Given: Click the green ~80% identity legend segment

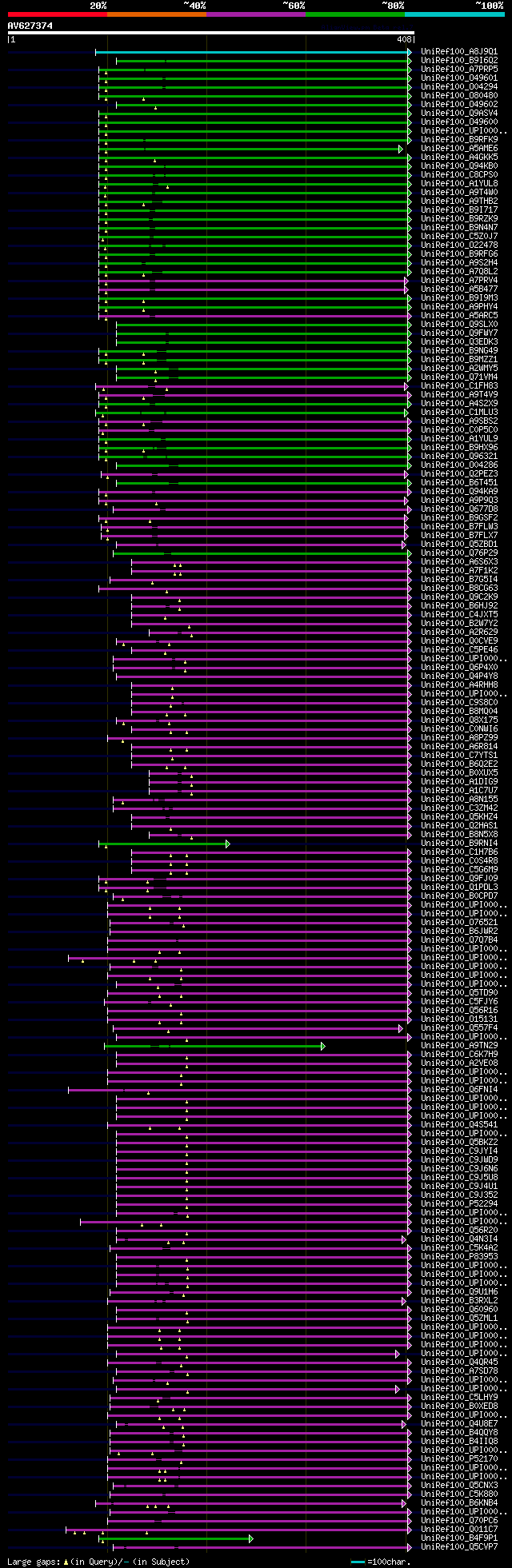Looking at the screenshot, I should pos(355,14).
